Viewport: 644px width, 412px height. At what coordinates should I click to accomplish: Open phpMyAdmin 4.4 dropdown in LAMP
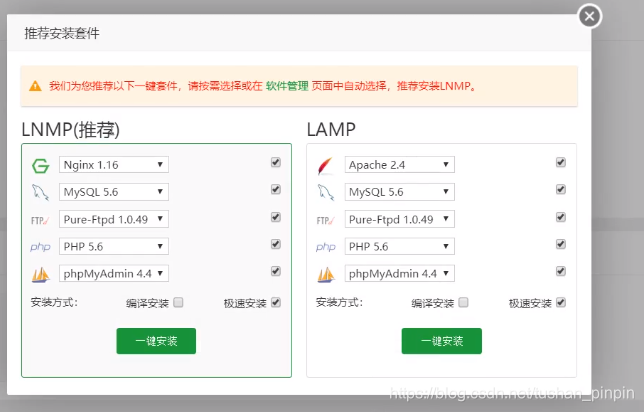[x=400, y=274]
